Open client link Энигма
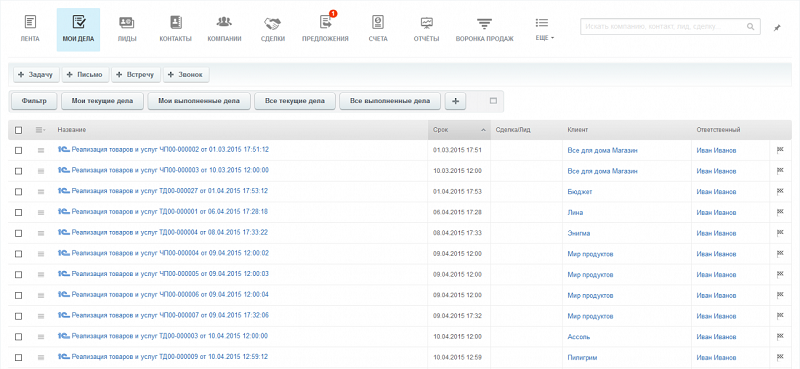 (579, 233)
